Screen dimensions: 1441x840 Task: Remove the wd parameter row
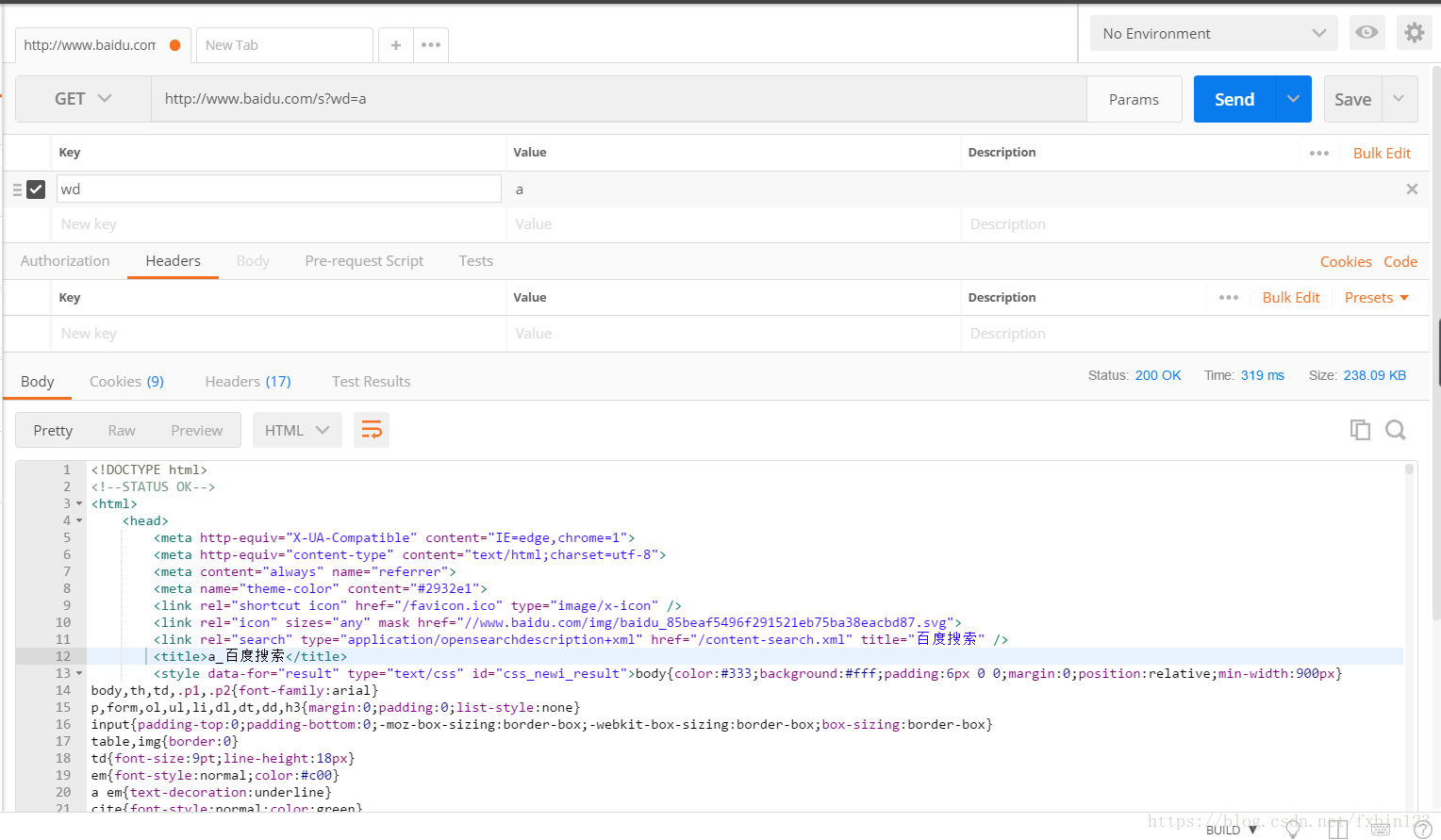tap(1412, 189)
